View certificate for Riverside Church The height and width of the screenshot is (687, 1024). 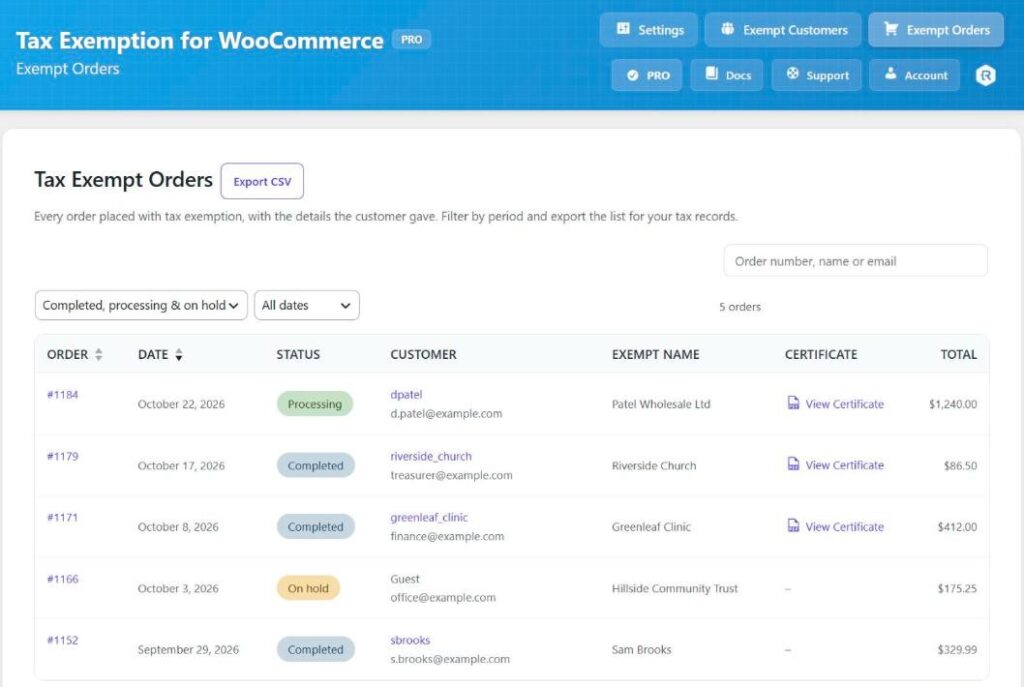click(836, 465)
